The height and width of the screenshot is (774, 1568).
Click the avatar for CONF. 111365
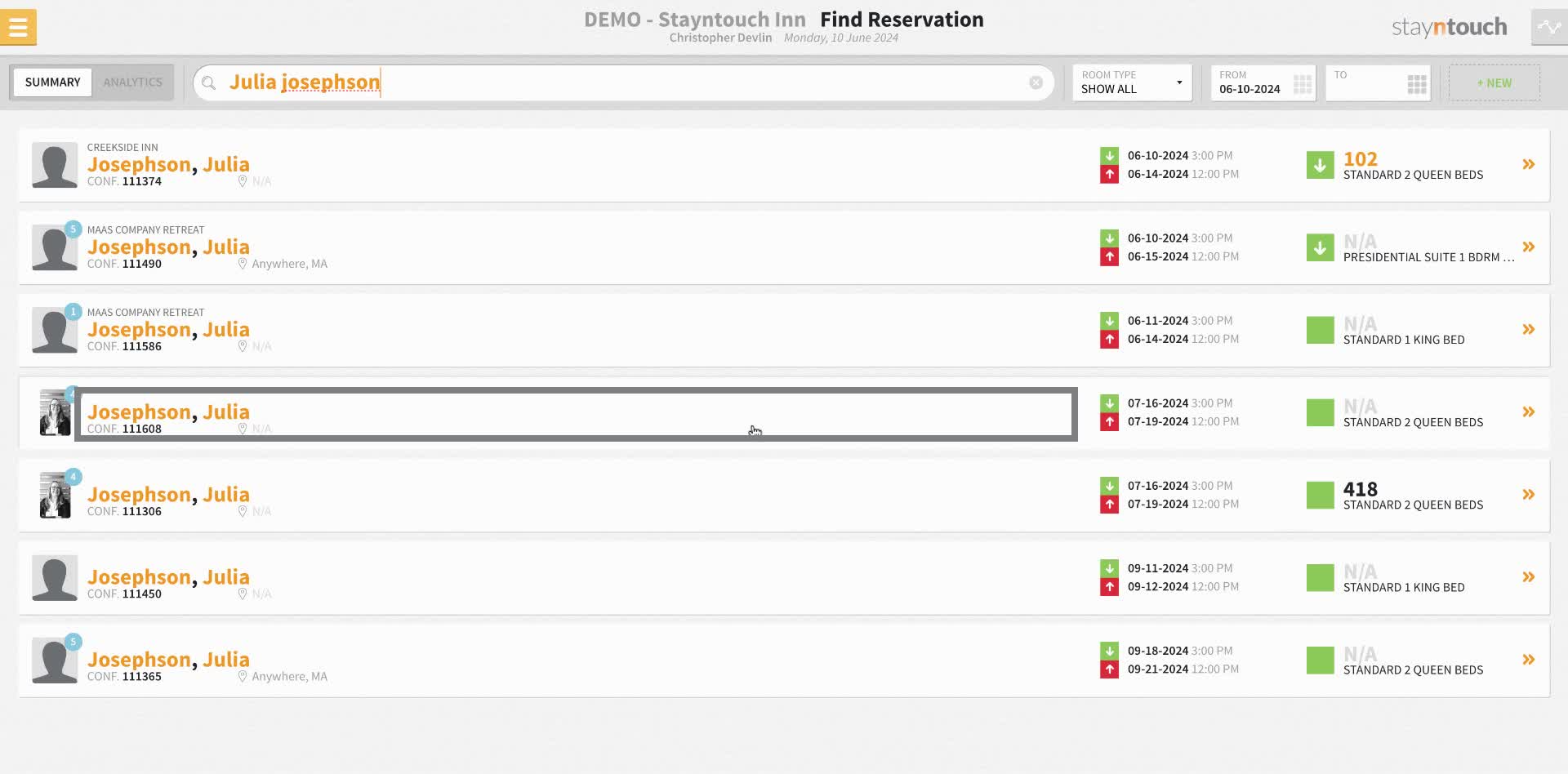coord(55,661)
